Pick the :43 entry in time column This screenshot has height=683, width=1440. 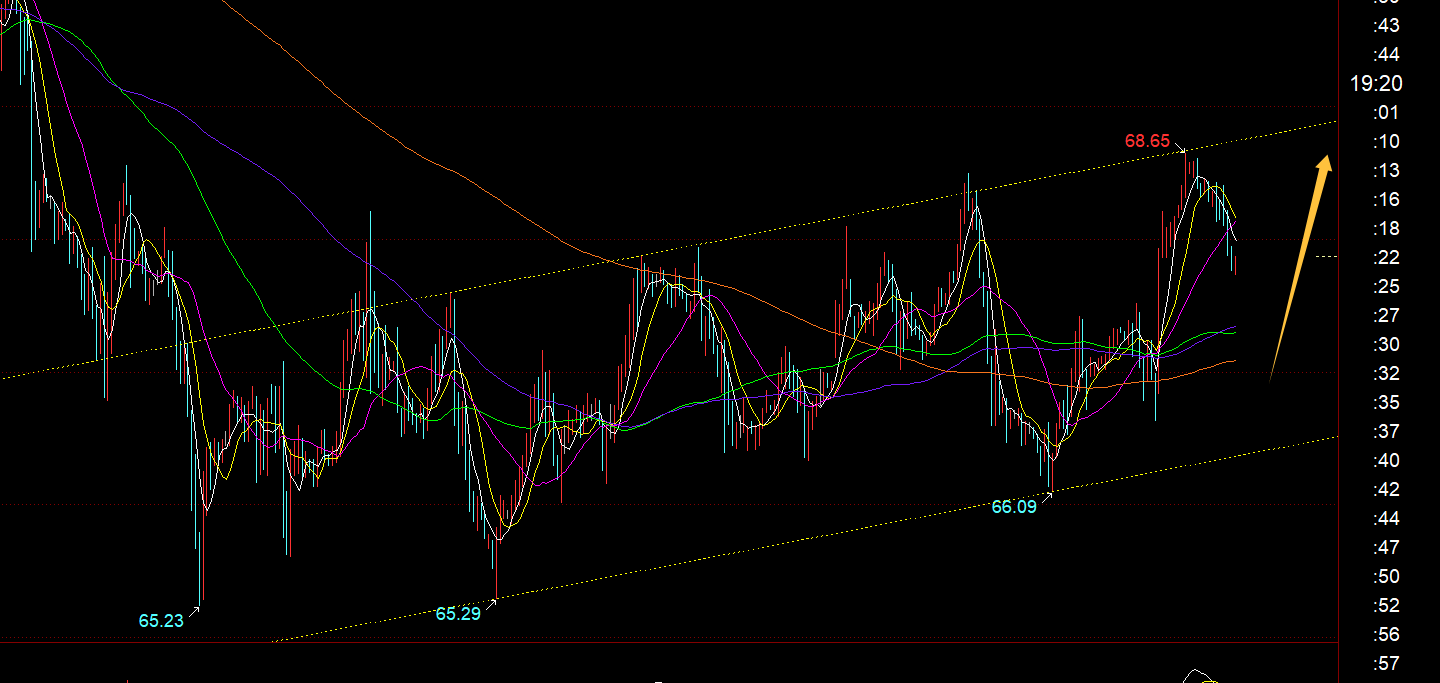click(1386, 25)
